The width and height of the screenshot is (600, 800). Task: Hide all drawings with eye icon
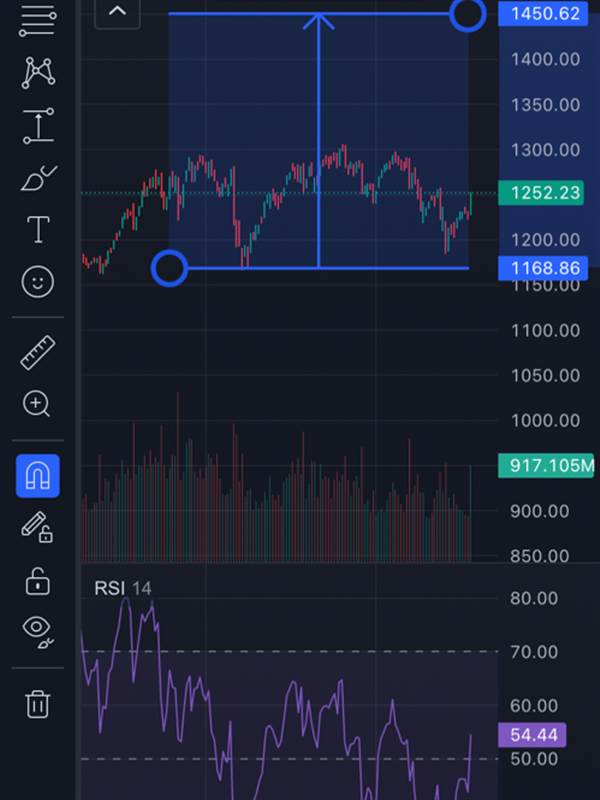(x=38, y=633)
